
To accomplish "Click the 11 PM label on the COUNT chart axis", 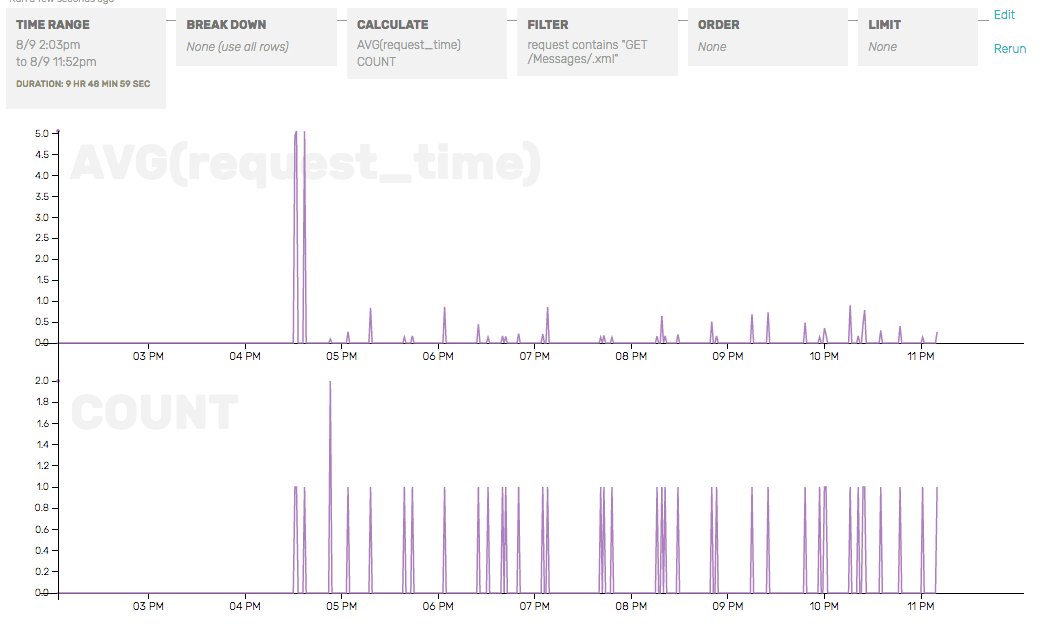I will tap(920, 605).
